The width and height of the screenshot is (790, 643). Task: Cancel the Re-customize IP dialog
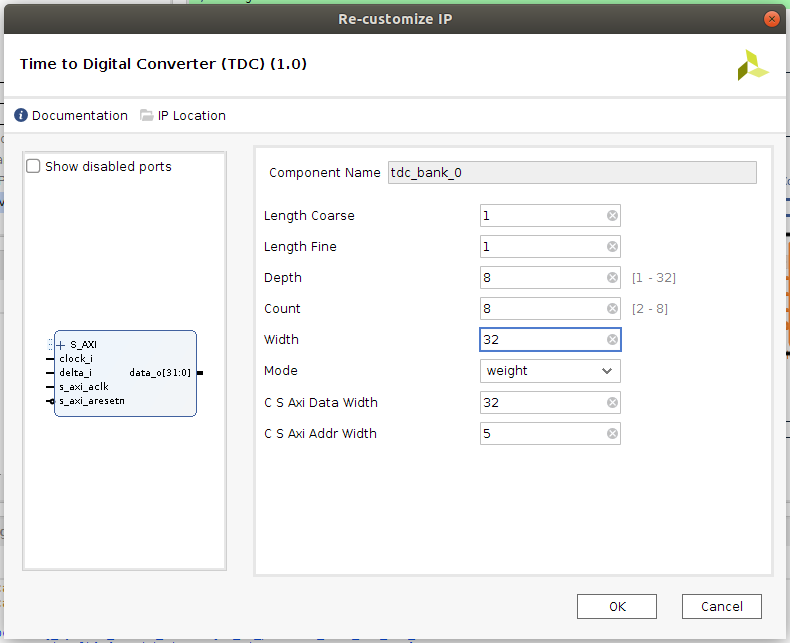click(721, 606)
